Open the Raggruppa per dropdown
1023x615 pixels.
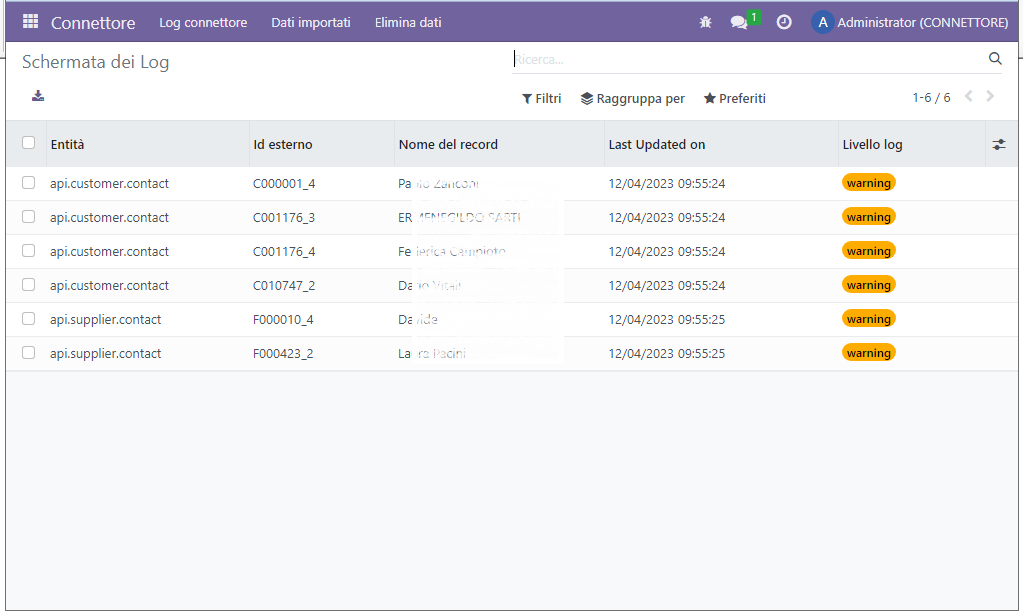coord(633,99)
